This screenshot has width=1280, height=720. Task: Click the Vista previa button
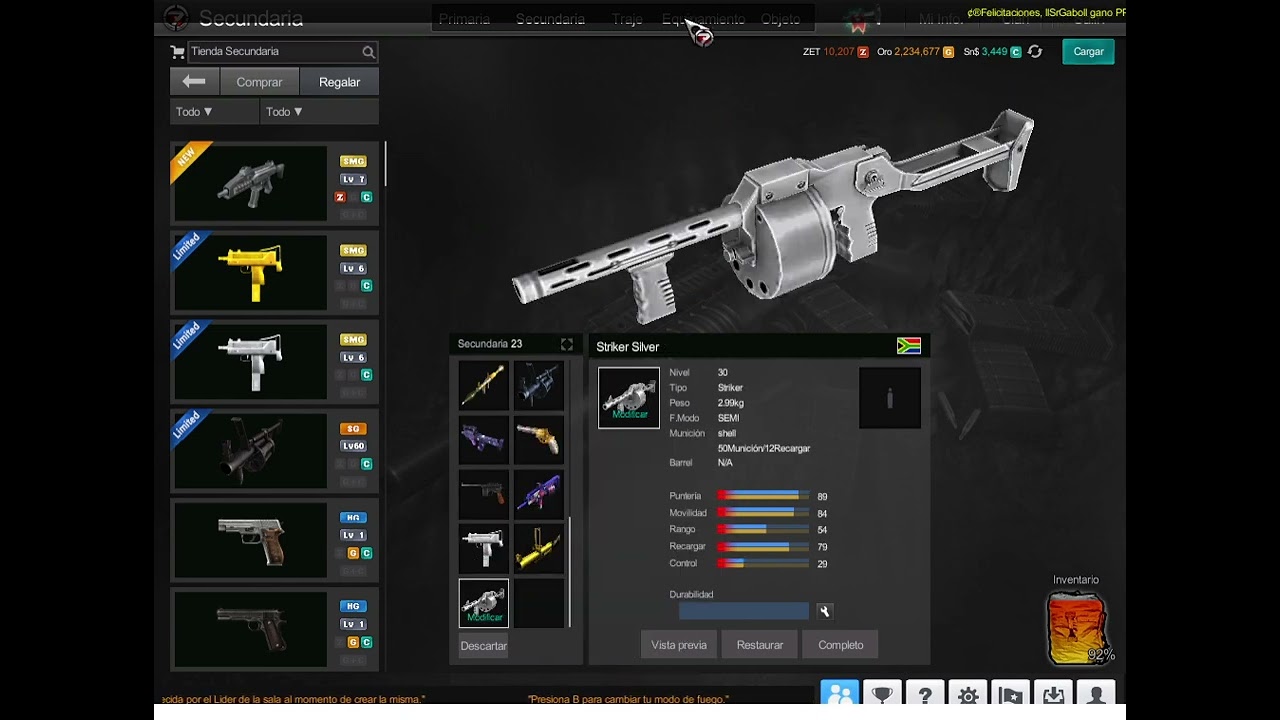pyautogui.click(x=679, y=645)
